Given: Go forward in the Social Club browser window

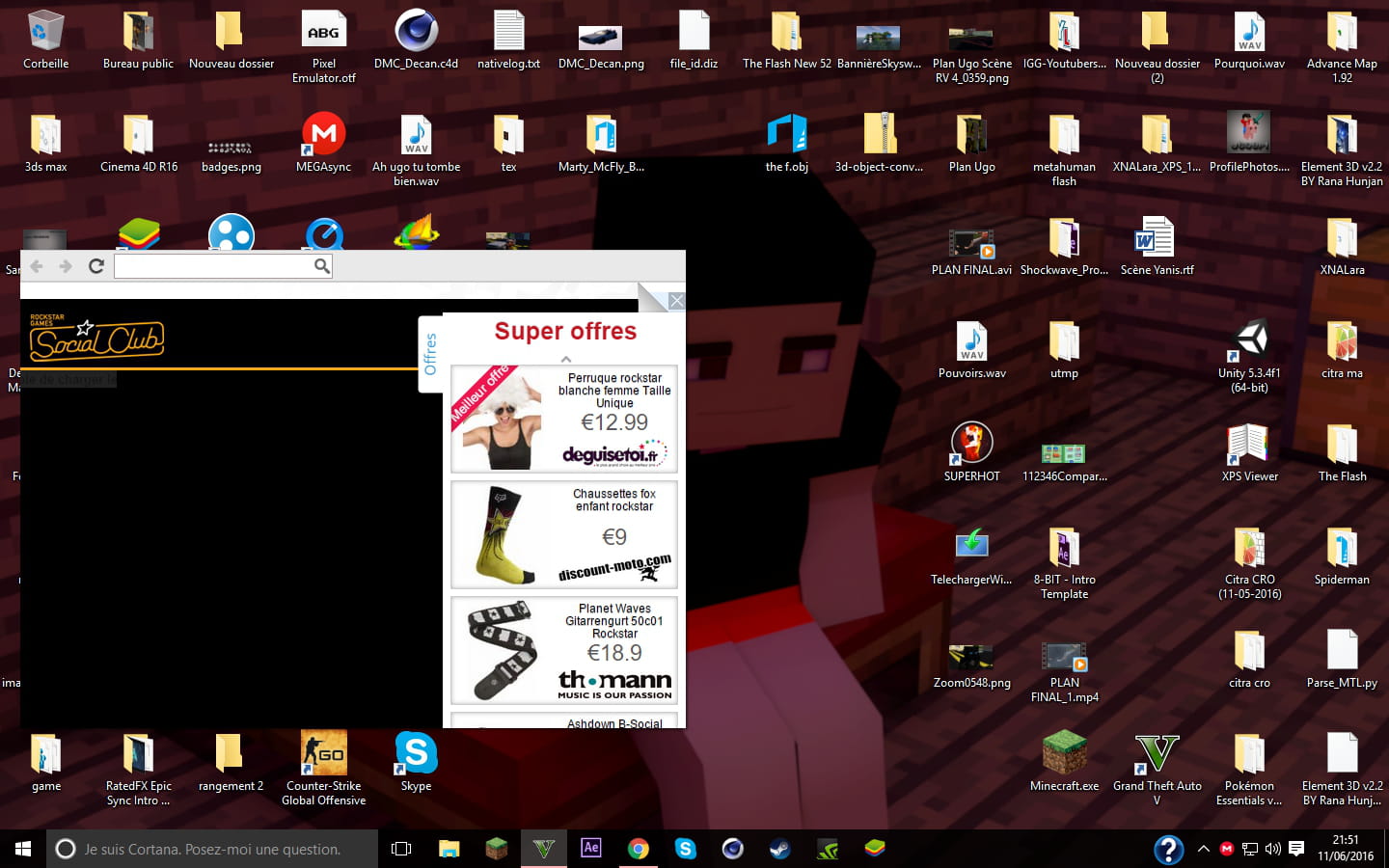Looking at the screenshot, I should (x=66, y=266).
